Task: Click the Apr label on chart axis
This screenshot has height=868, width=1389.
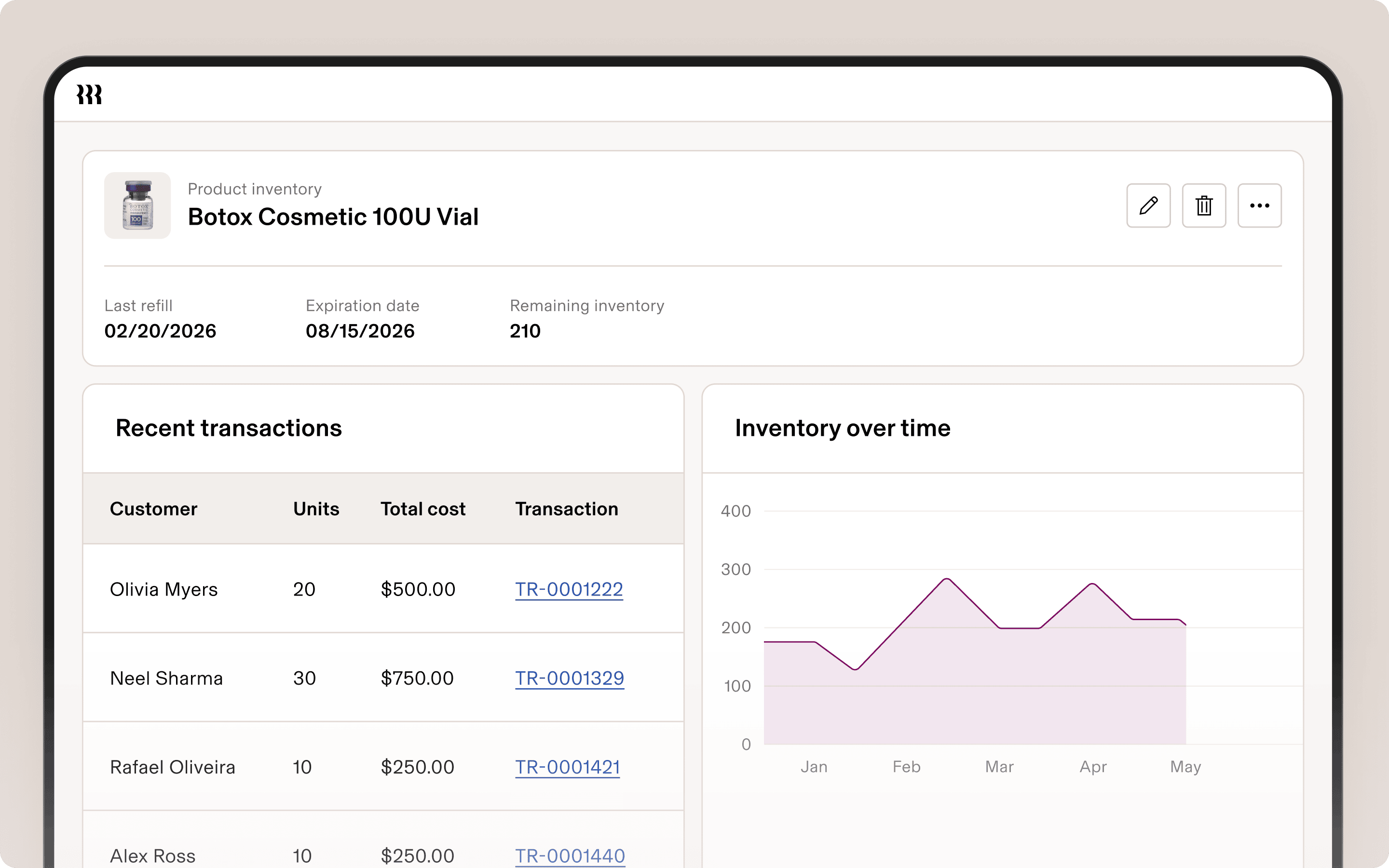Action: coord(1093,768)
